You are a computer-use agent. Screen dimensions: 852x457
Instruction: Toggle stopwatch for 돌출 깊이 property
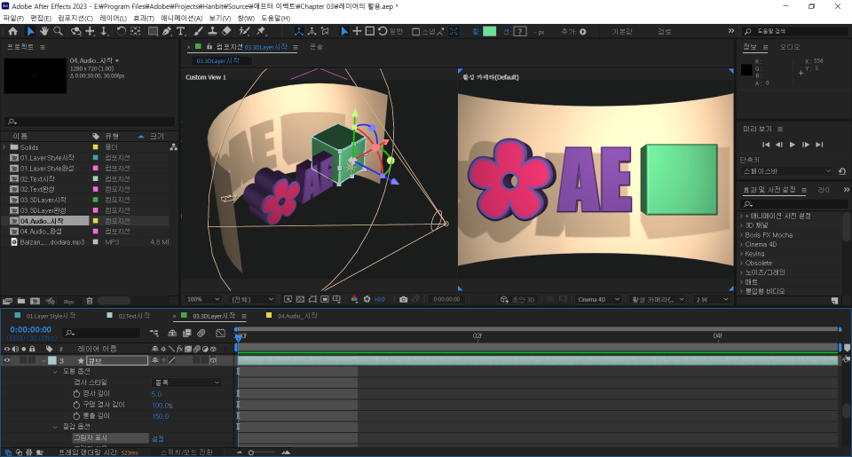pyautogui.click(x=77, y=416)
